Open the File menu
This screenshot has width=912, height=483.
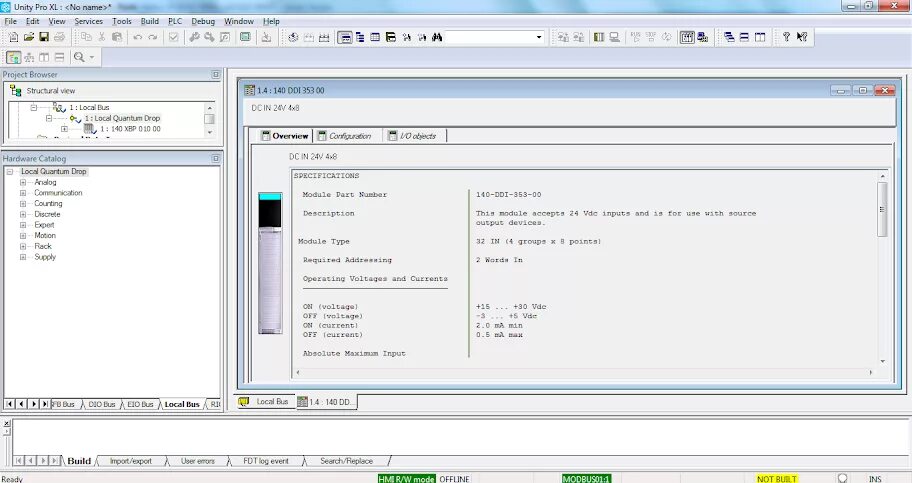click(x=10, y=21)
